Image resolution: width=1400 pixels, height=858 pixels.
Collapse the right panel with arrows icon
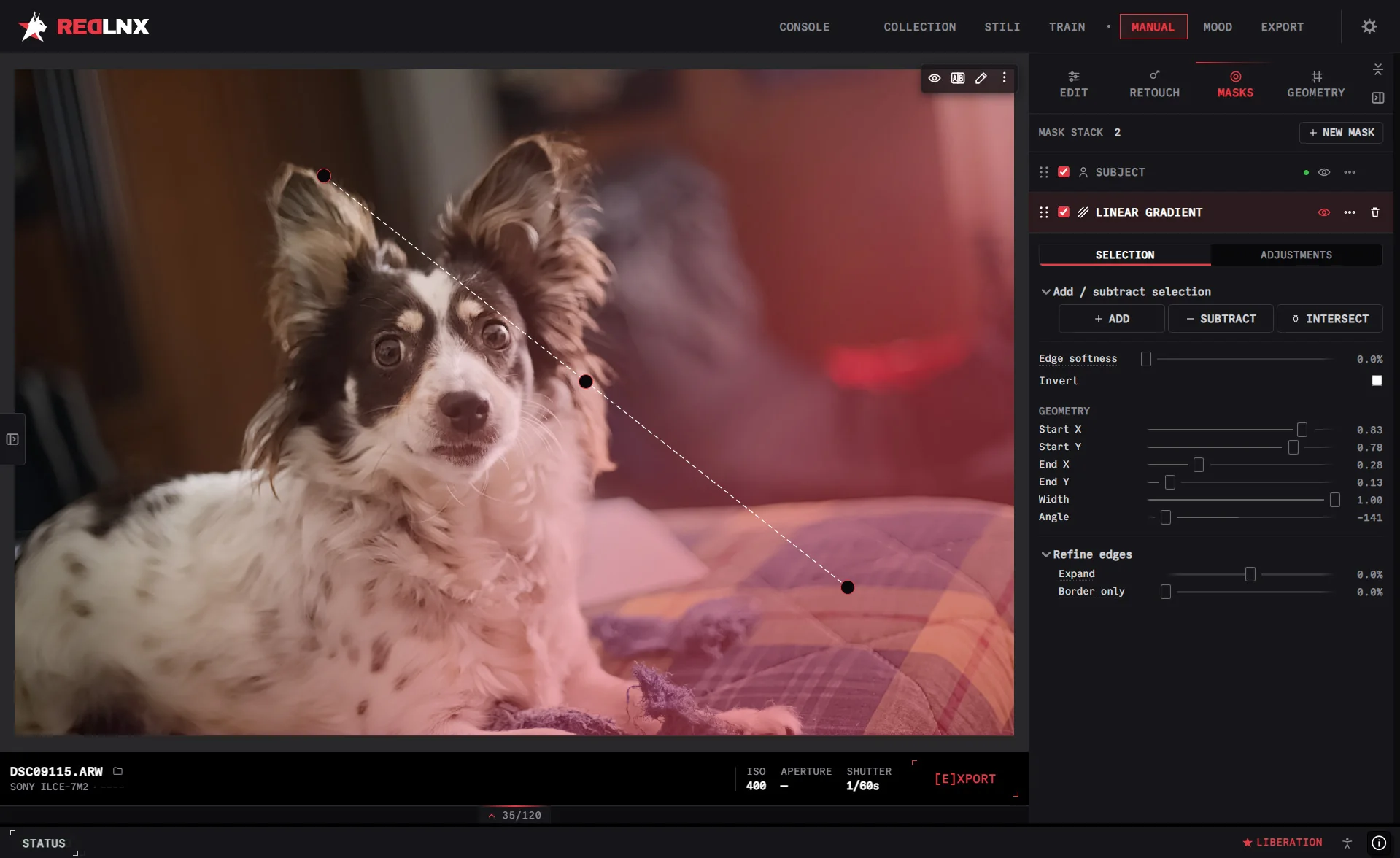click(x=1378, y=69)
